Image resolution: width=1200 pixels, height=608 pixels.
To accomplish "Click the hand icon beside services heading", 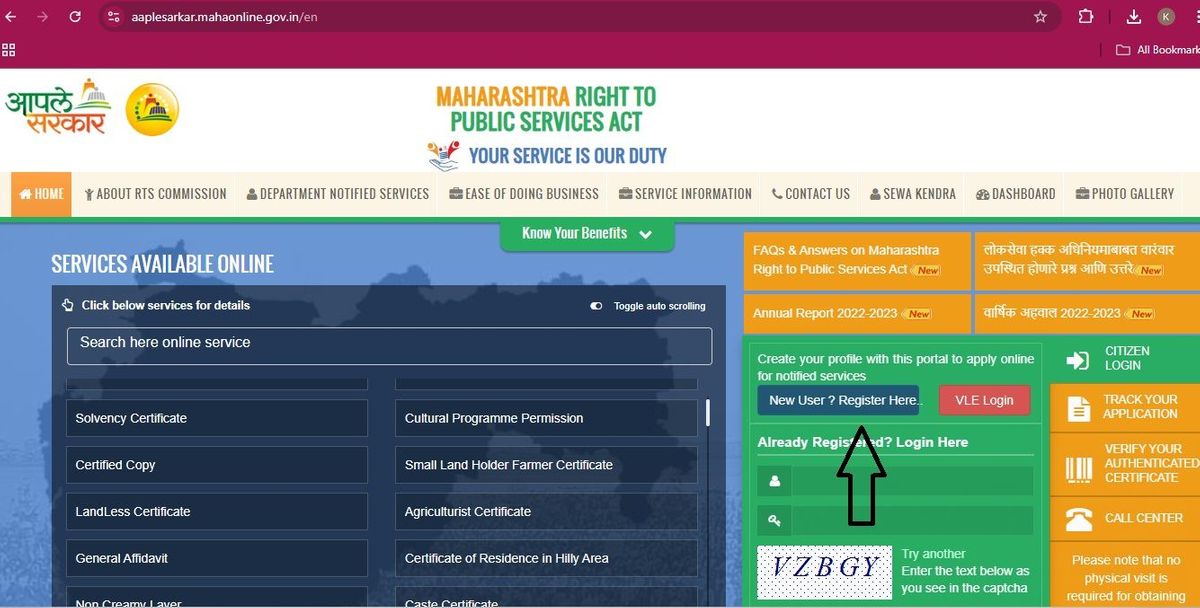I will pos(67,305).
